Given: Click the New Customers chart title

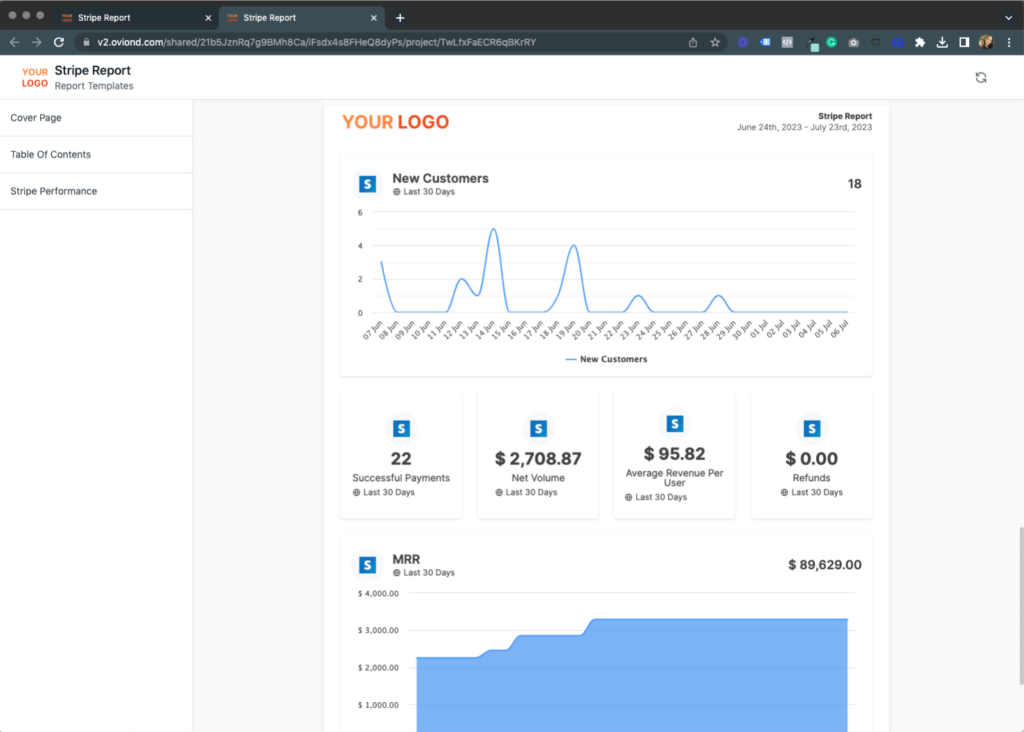Looking at the screenshot, I should pyautogui.click(x=440, y=178).
